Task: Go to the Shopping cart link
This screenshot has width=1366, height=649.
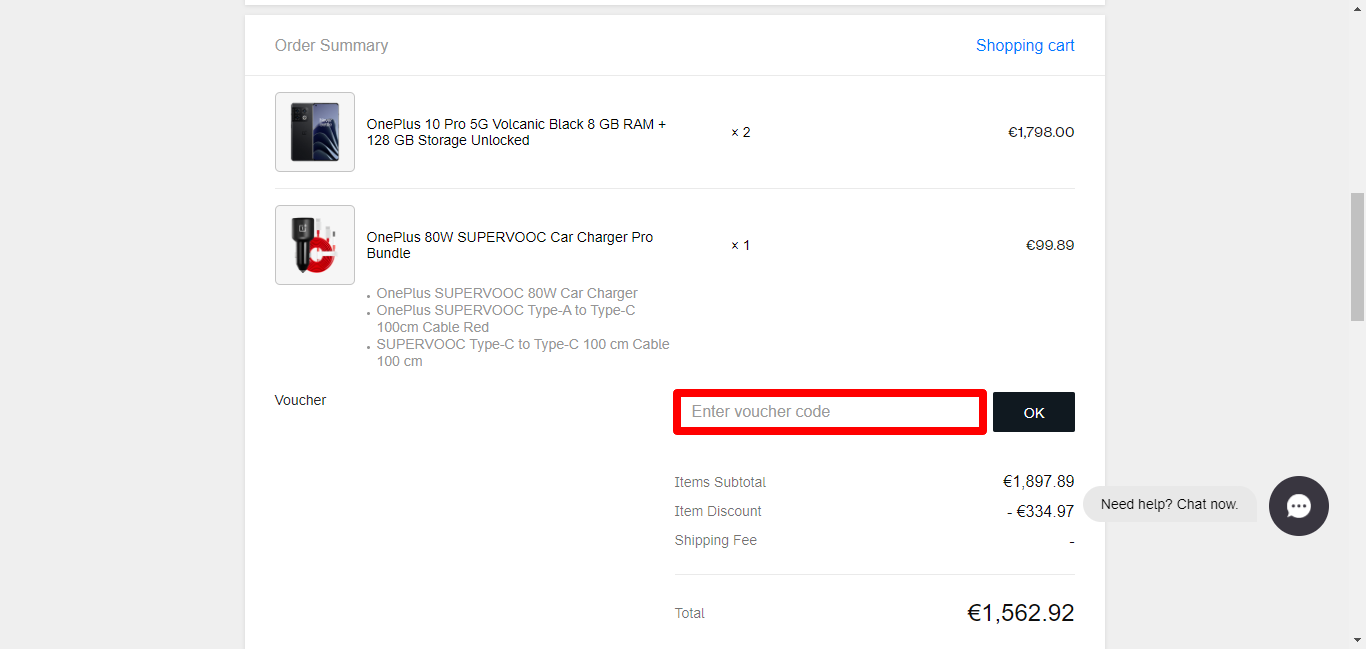Action: point(1025,46)
